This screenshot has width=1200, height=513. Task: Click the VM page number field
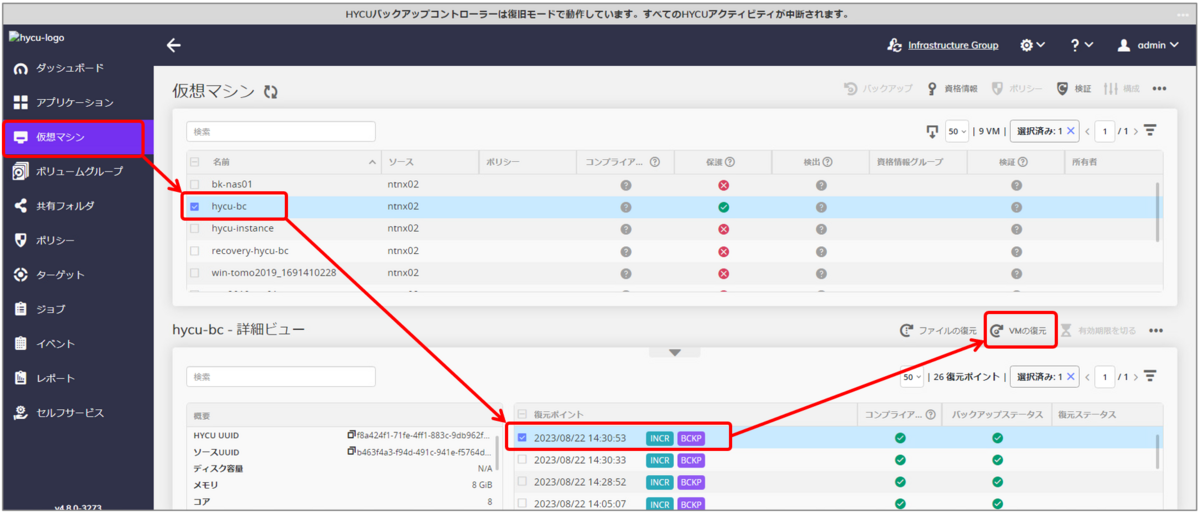1105,131
